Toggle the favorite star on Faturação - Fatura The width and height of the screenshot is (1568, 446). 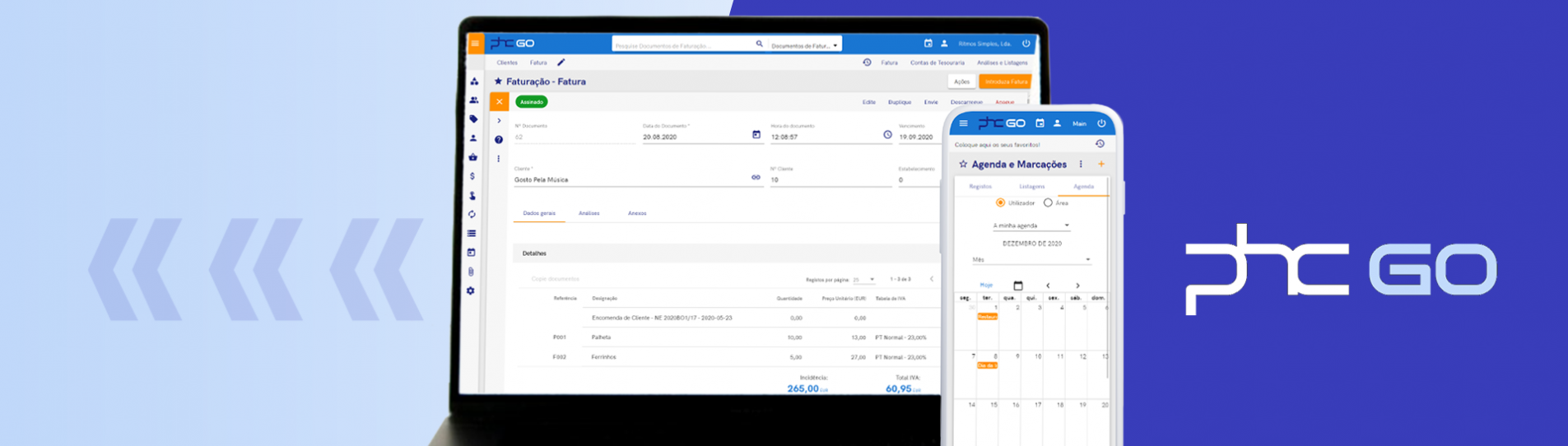(x=498, y=81)
